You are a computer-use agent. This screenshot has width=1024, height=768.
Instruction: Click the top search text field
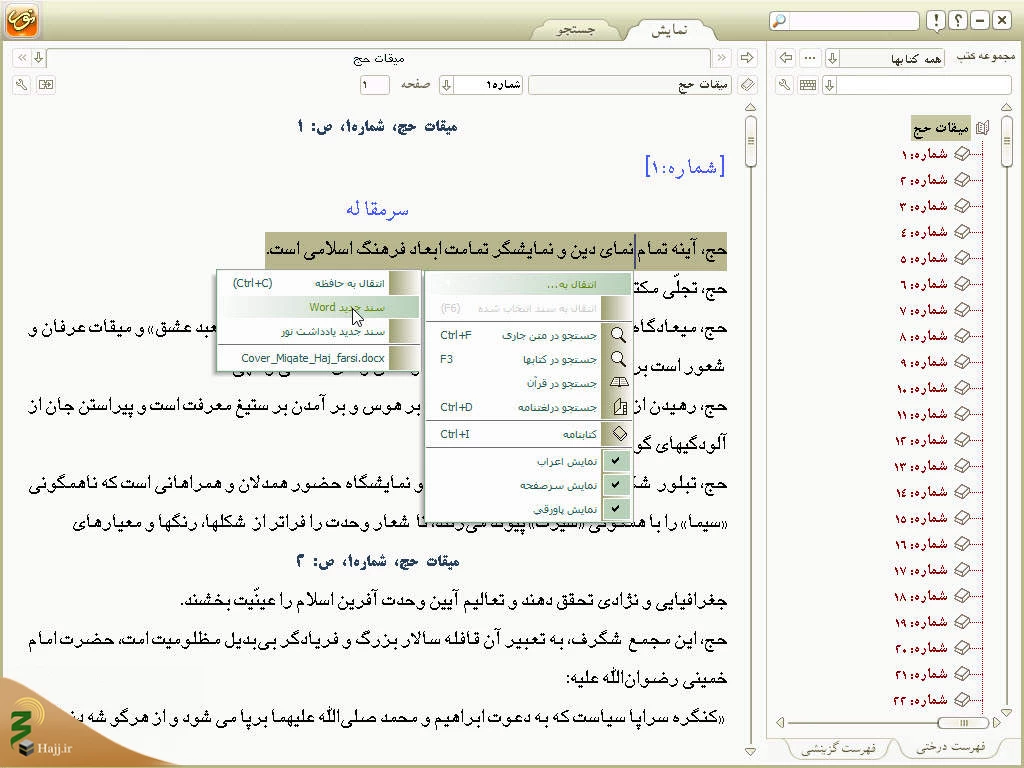click(x=853, y=21)
